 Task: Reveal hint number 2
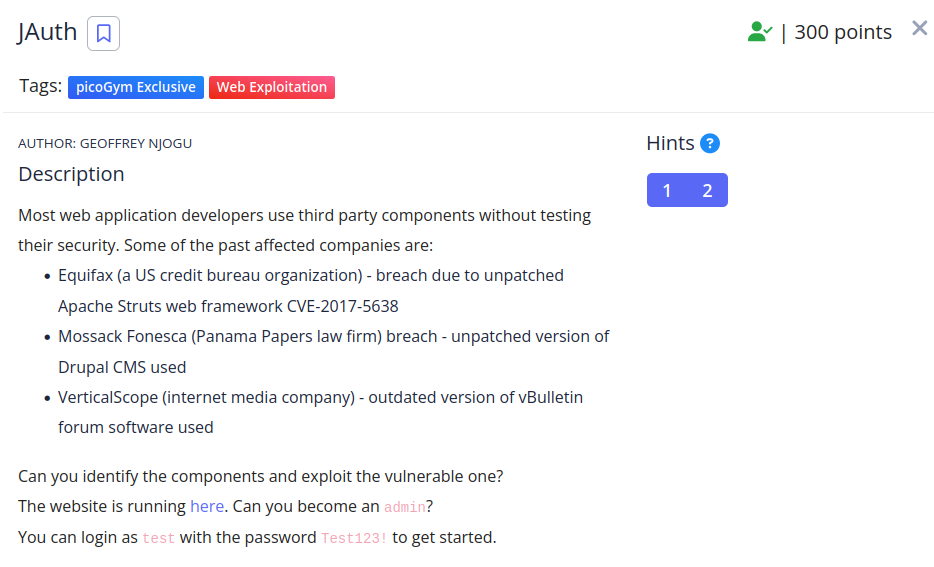[707, 191]
